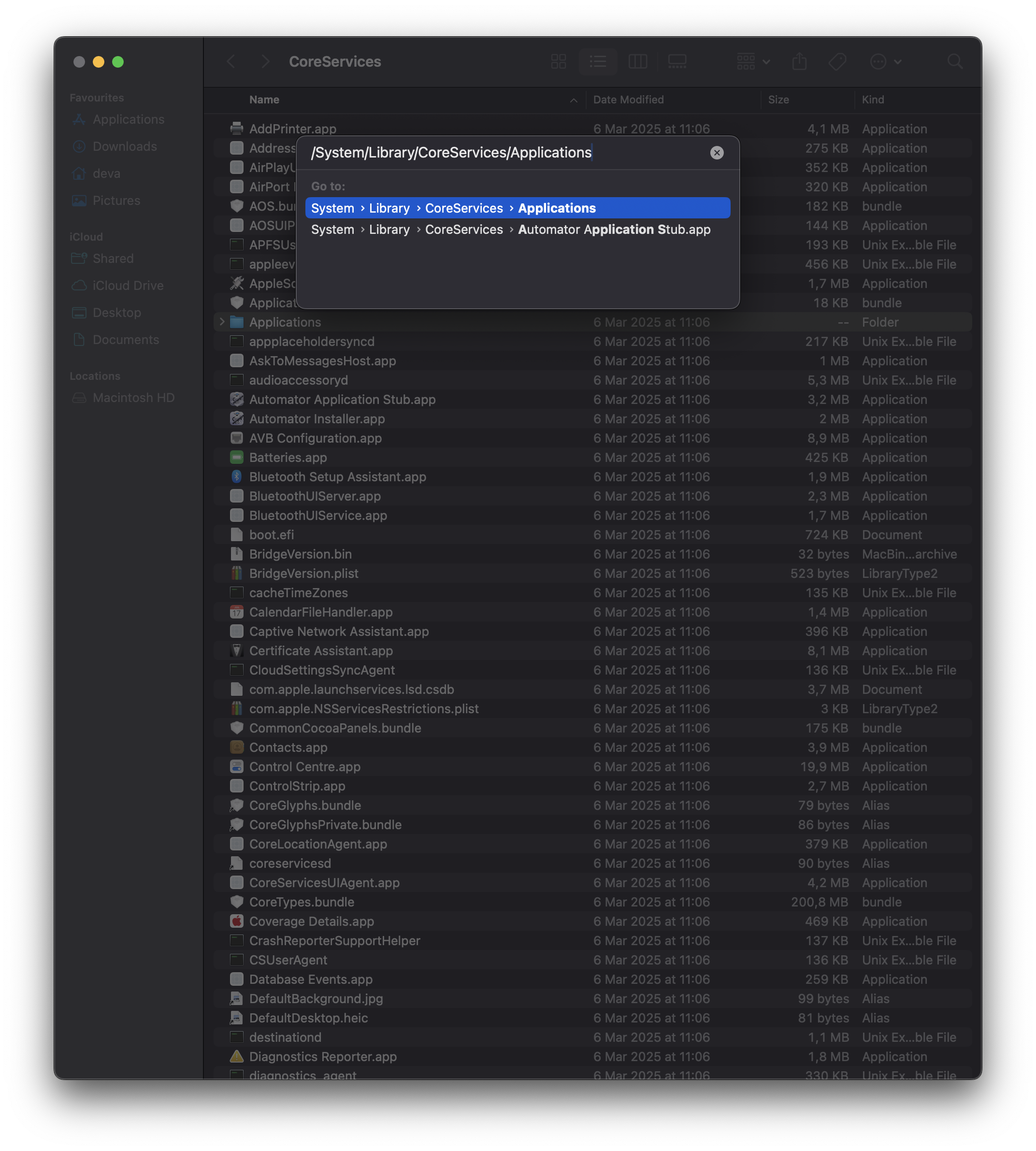The height and width of the screenshot is (1151, 1036).
Task: Select BridgeVersion.bin in the list
Action: [x=592, y=554]
